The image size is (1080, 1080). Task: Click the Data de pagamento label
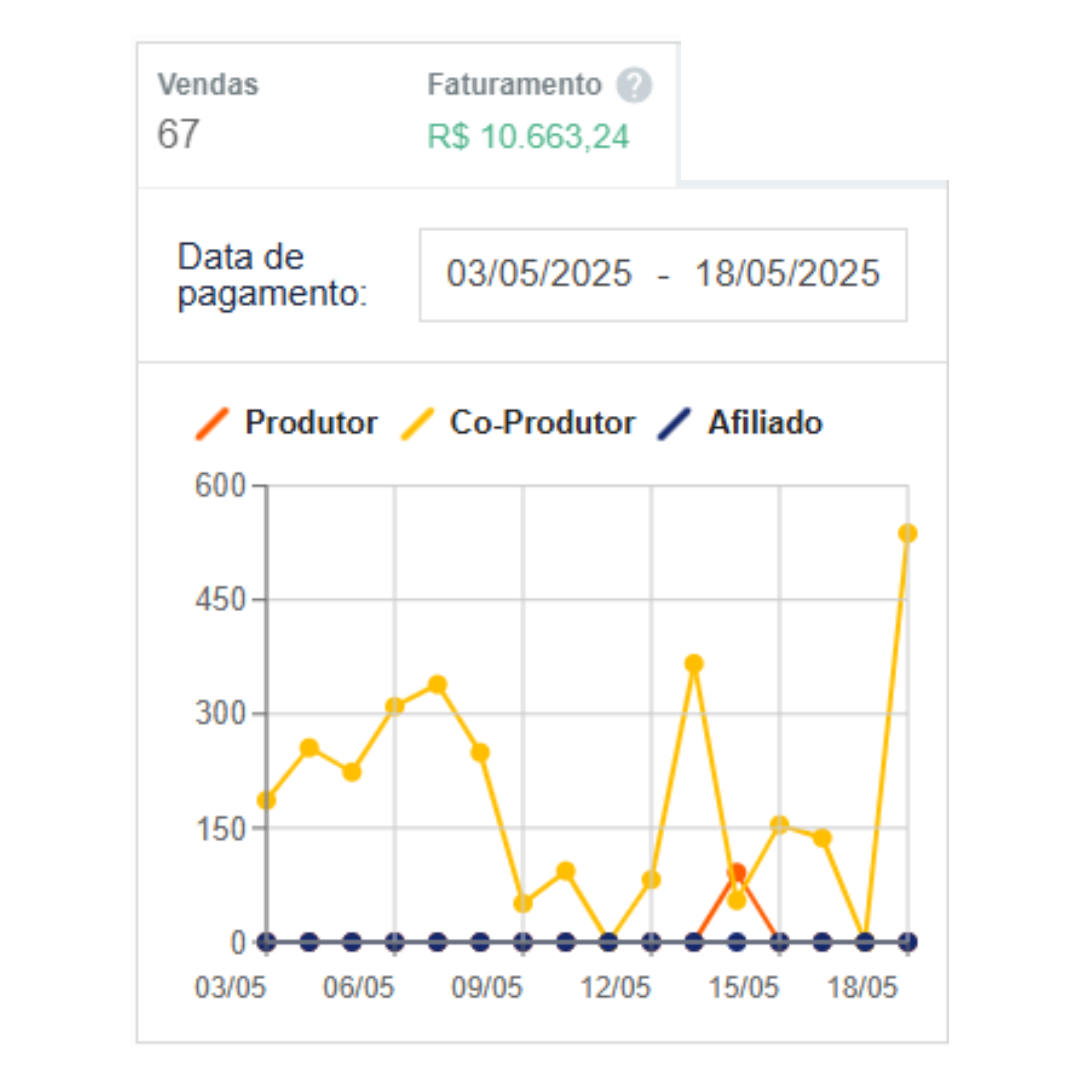[x=272, y=275]
